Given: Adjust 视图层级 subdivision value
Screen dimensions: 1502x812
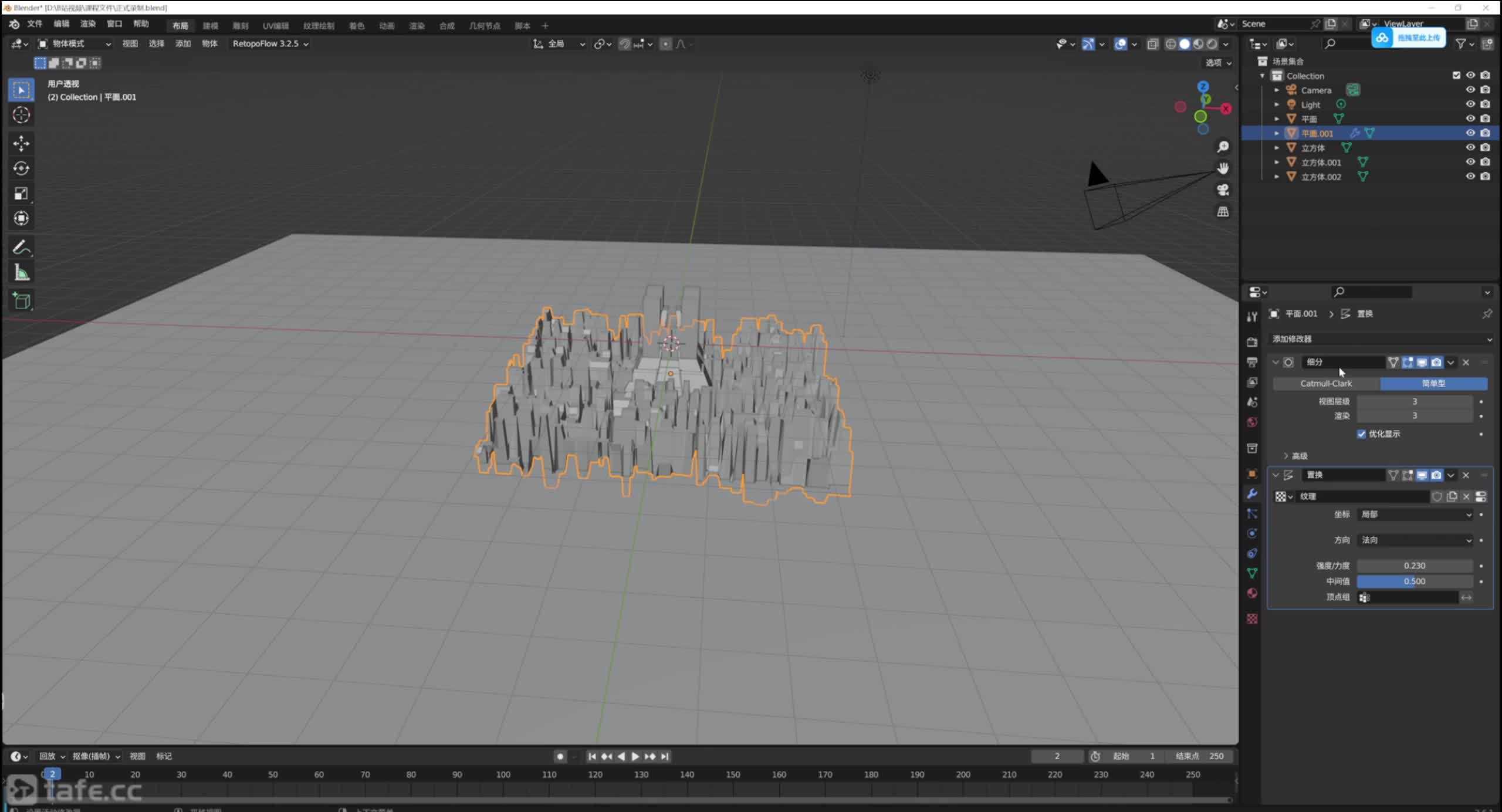Looking at the screenshot, I should pyautogui.click(x=1415, y=402).
